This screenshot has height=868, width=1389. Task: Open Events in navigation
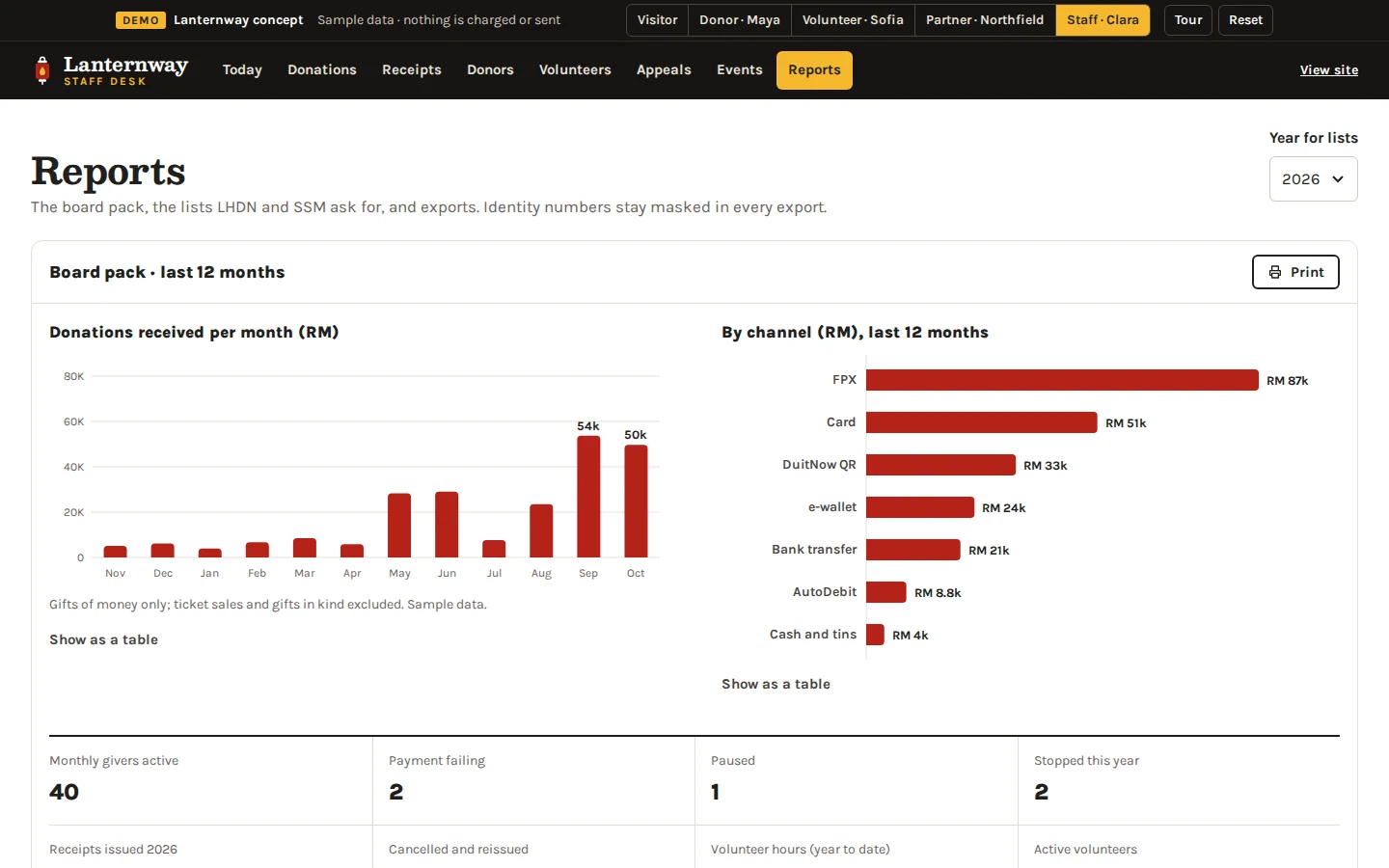(740, 70)
